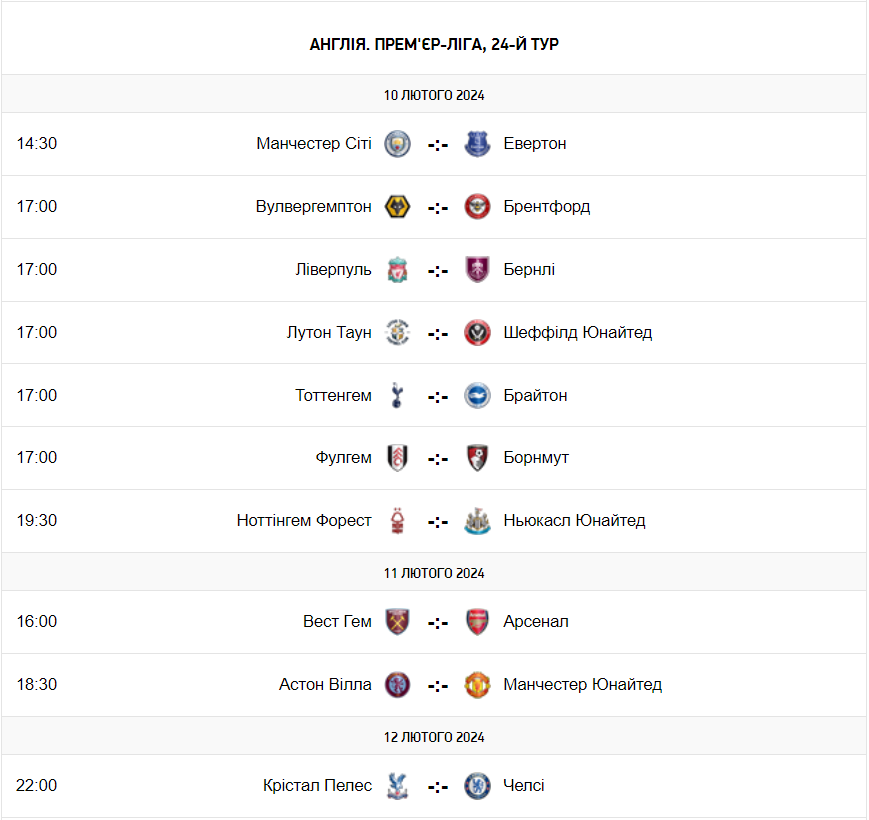Click the 22:00 Крістал Пелес match time
This screenshot has height=820, width=869.
point(37,786)
